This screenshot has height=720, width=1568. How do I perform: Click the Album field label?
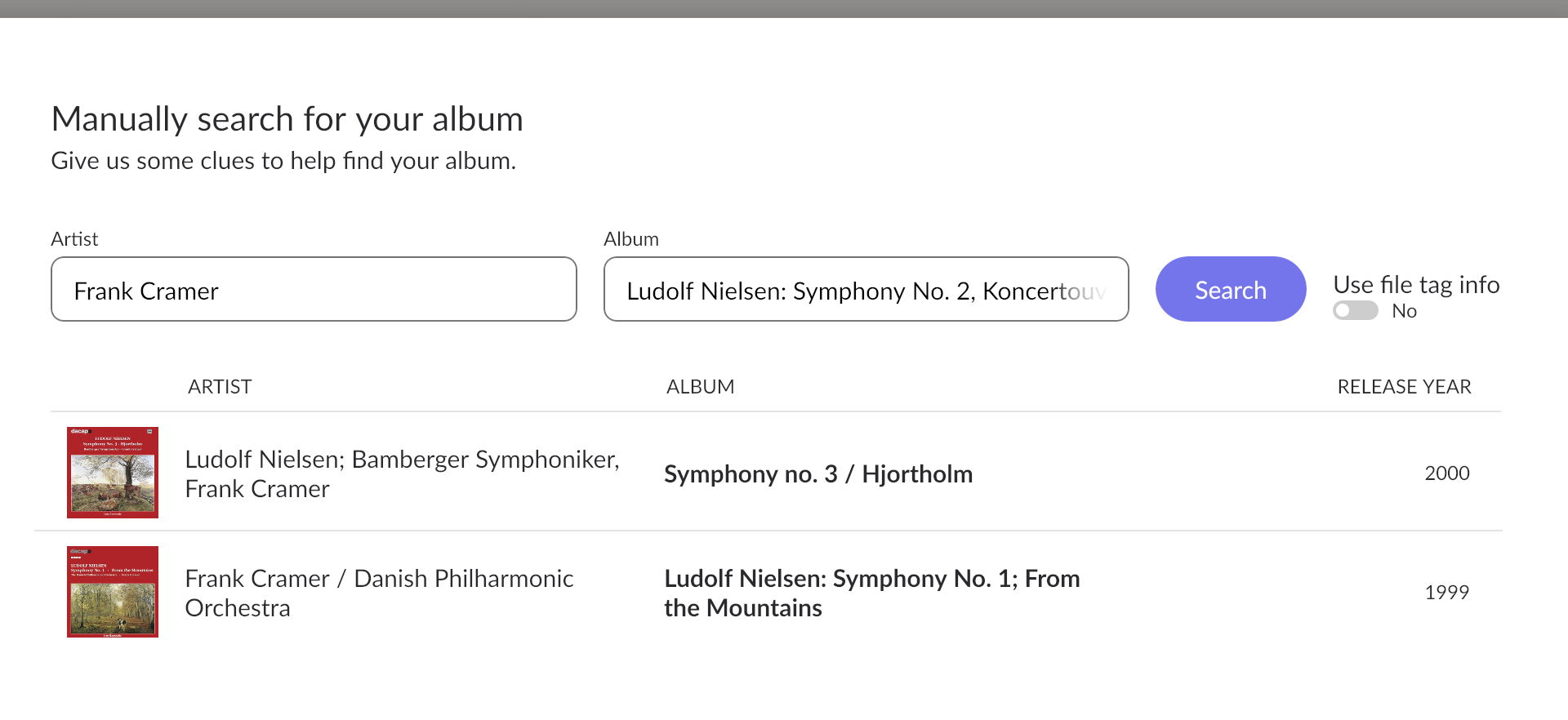631,239
